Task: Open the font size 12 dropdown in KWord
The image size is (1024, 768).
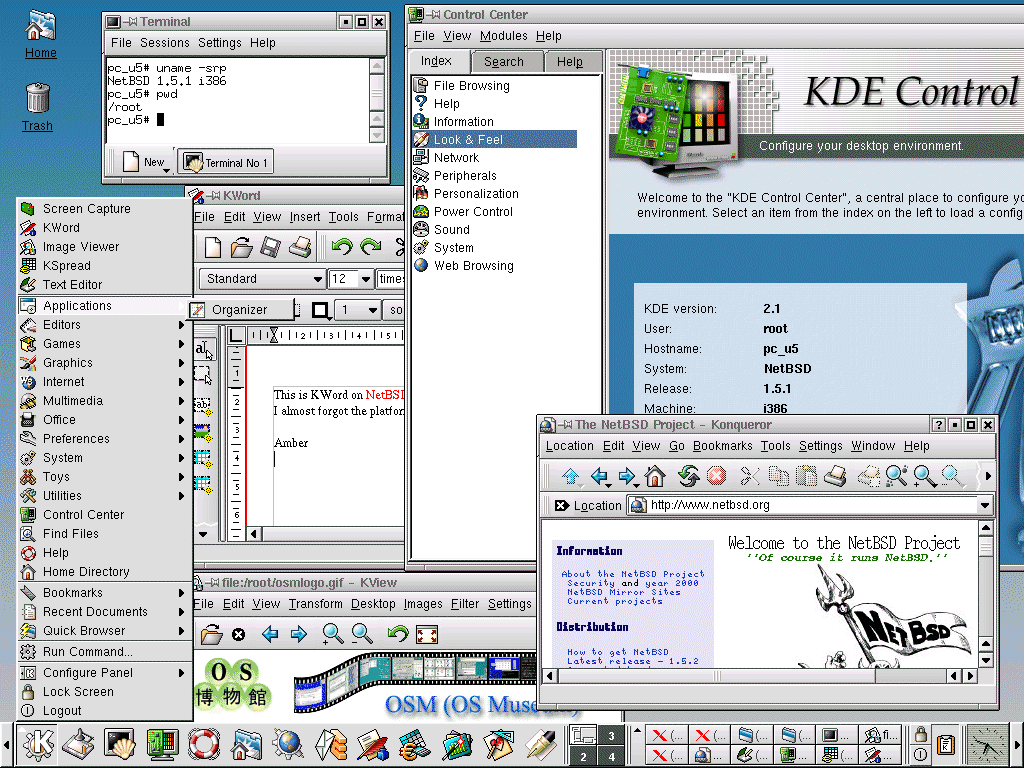Action: tap(351, 279)
